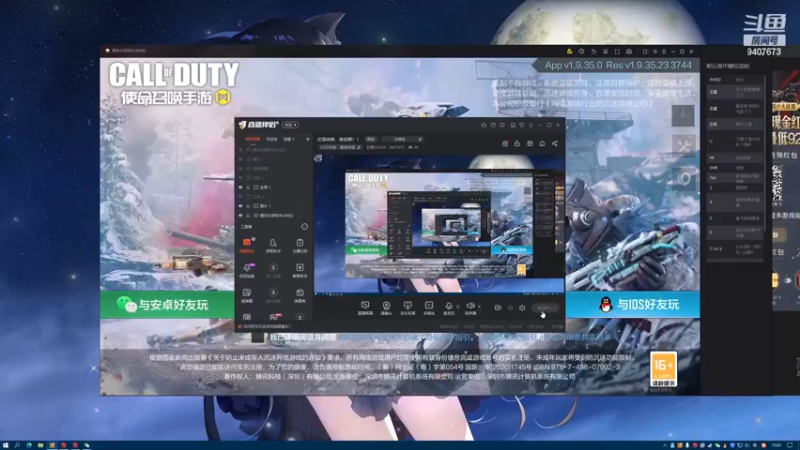Image resolution: width=800 pixels, height=450 pixels.
Task: Click the phone screen-cast source icon
Action: [x=407, y=308]
